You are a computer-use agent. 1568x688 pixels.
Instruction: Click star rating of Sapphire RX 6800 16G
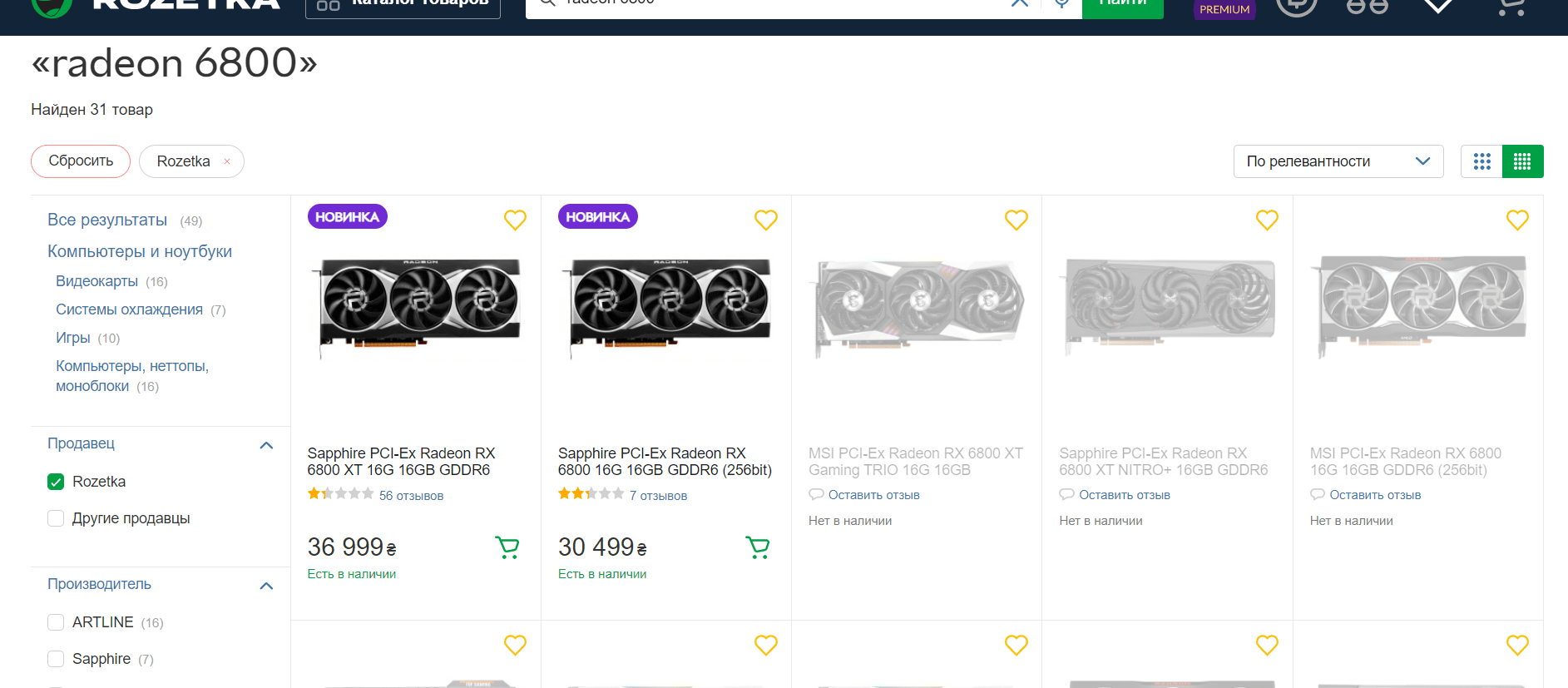pos(591,494)
